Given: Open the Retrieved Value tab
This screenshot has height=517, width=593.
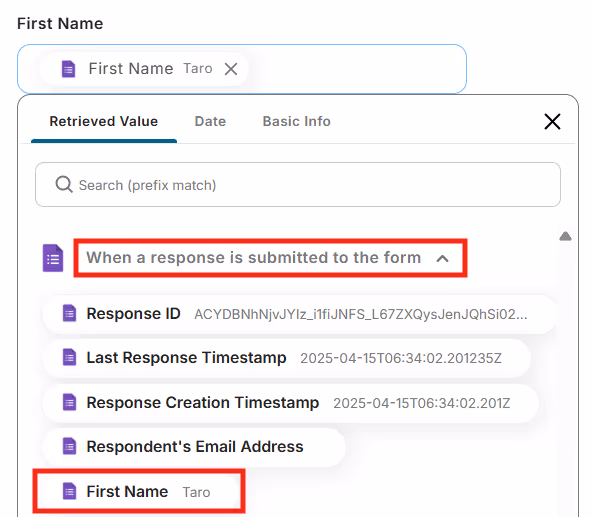Looking at the screenshot, I should pyautogui.click(x=104, y=121).
